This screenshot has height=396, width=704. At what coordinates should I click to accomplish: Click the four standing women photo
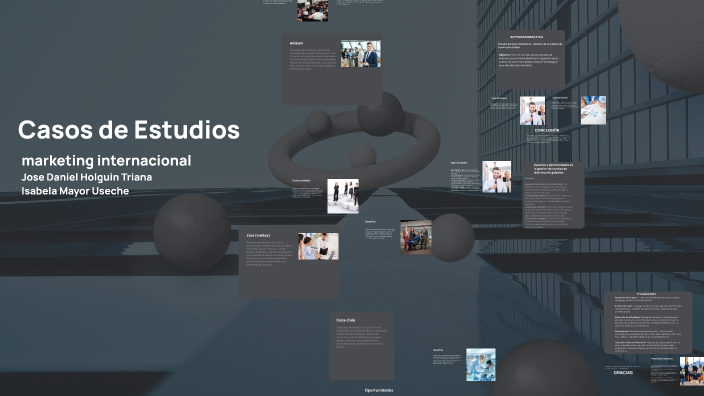click(x=343, y=196)
